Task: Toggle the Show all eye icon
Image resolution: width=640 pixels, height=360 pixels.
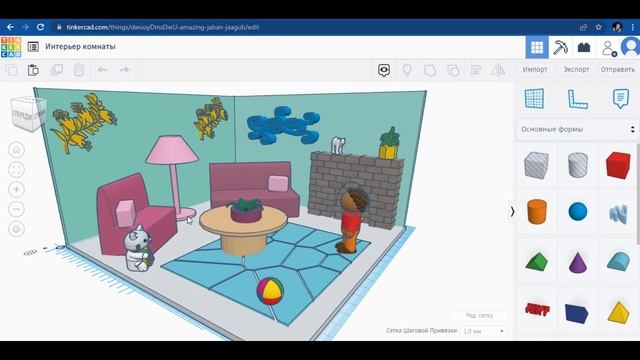Action: (x=384, y=70)
